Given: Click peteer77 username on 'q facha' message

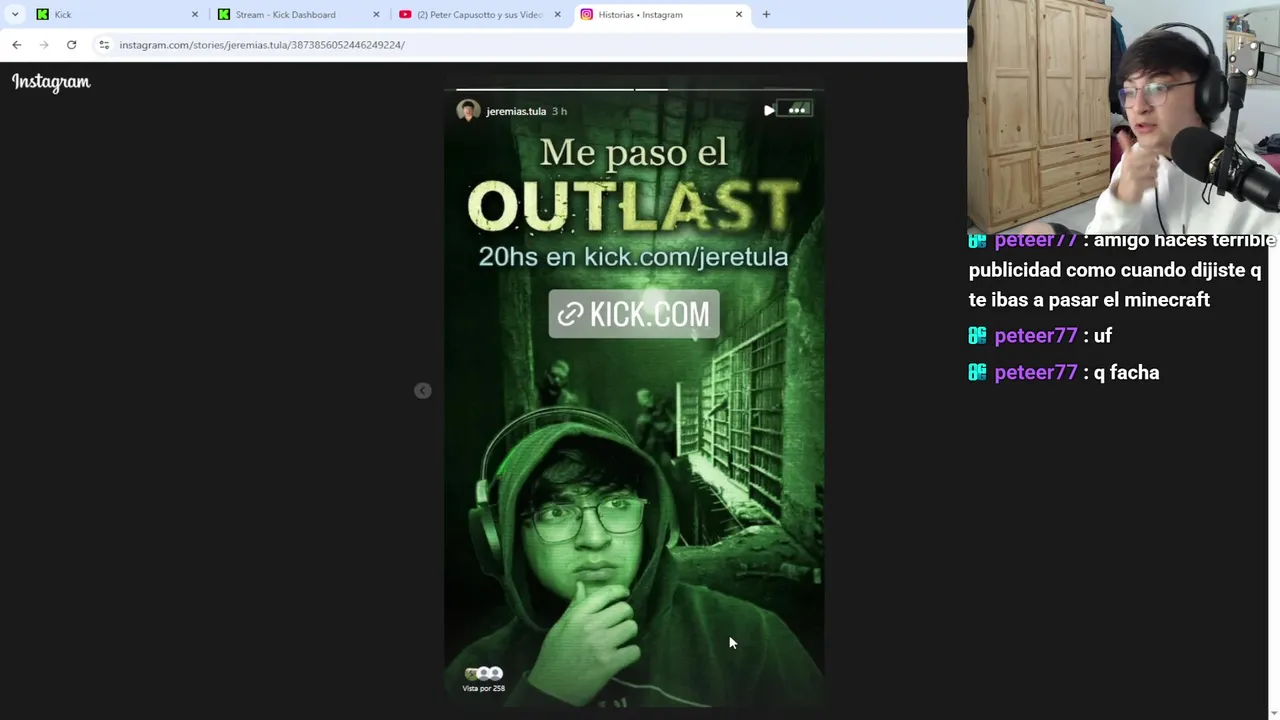Looking at the screenshot, I should (x=1036, y=372).
